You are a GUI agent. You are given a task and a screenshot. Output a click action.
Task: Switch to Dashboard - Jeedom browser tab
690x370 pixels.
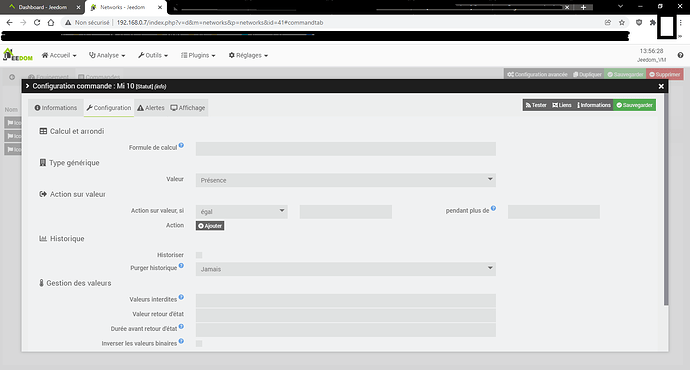[x=43, y=7]
